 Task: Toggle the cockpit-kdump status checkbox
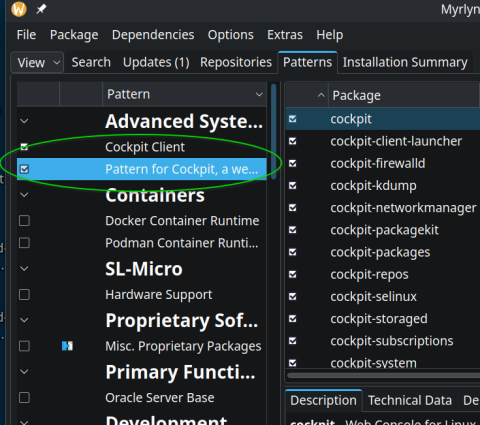click(293, 186)
